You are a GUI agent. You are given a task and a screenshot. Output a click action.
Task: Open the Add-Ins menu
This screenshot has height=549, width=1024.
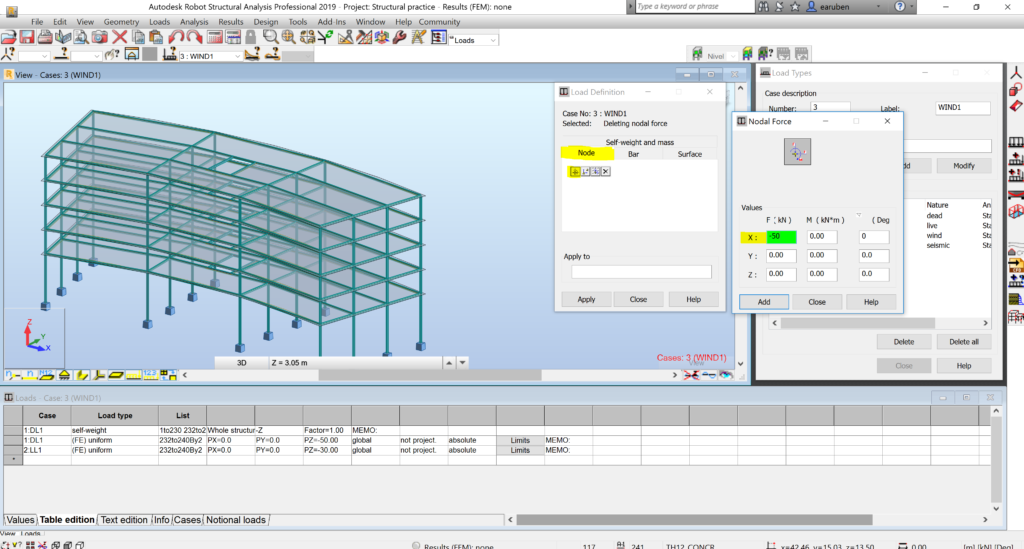[332, 22]
